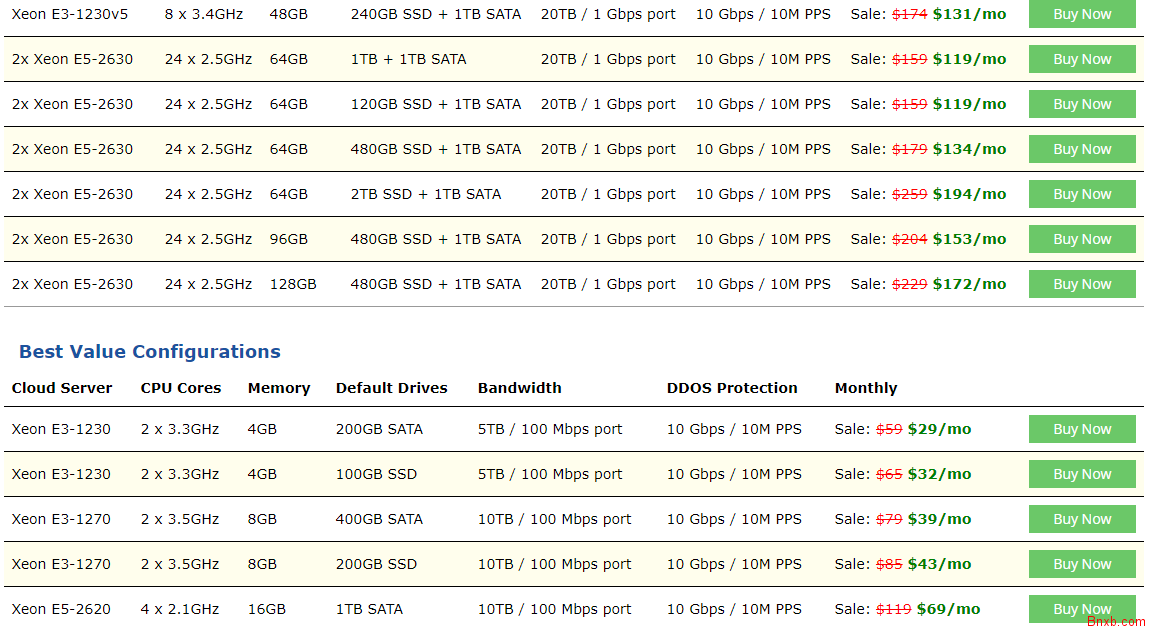This screenshot has height=631, width=1150.
Task: Click the Memory column header
Action: click(x=279, y=388)
